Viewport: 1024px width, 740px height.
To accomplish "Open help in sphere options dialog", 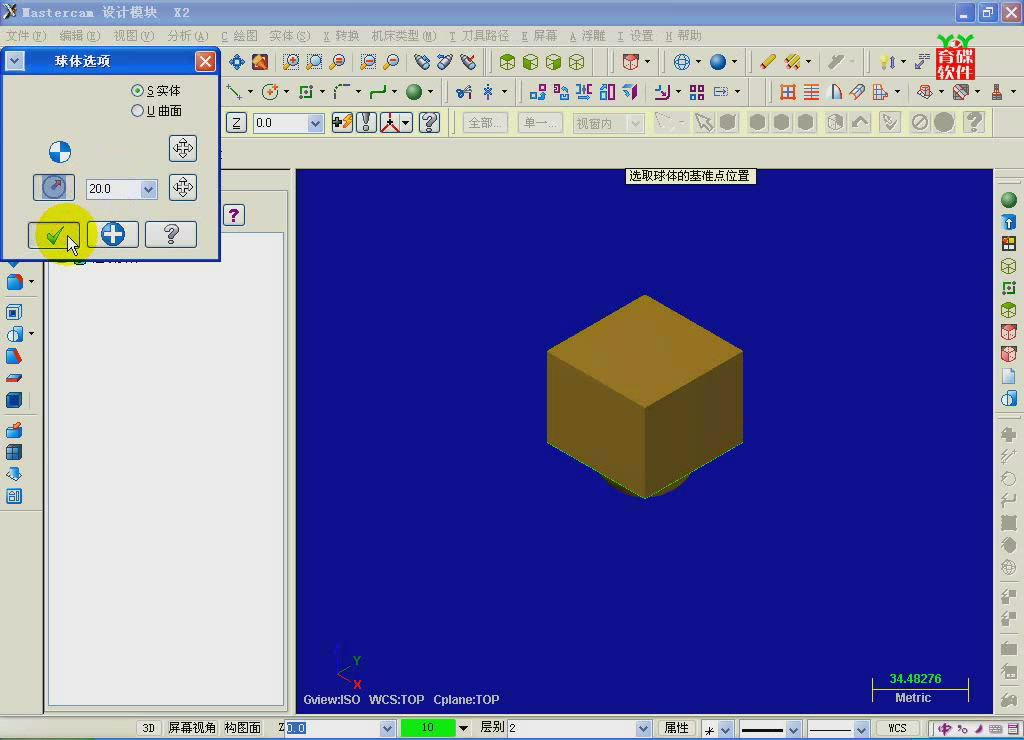I will (171, 234).
